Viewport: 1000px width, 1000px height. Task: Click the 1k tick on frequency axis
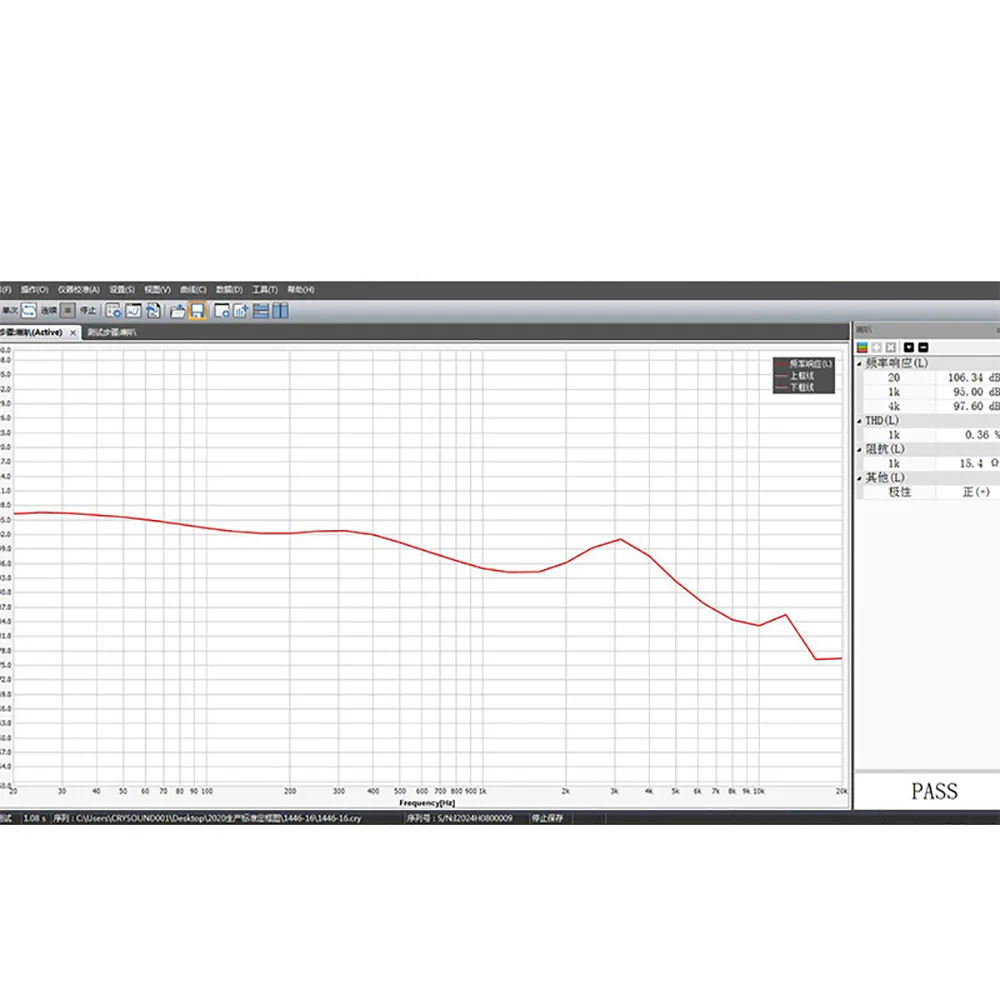[483, 791]
